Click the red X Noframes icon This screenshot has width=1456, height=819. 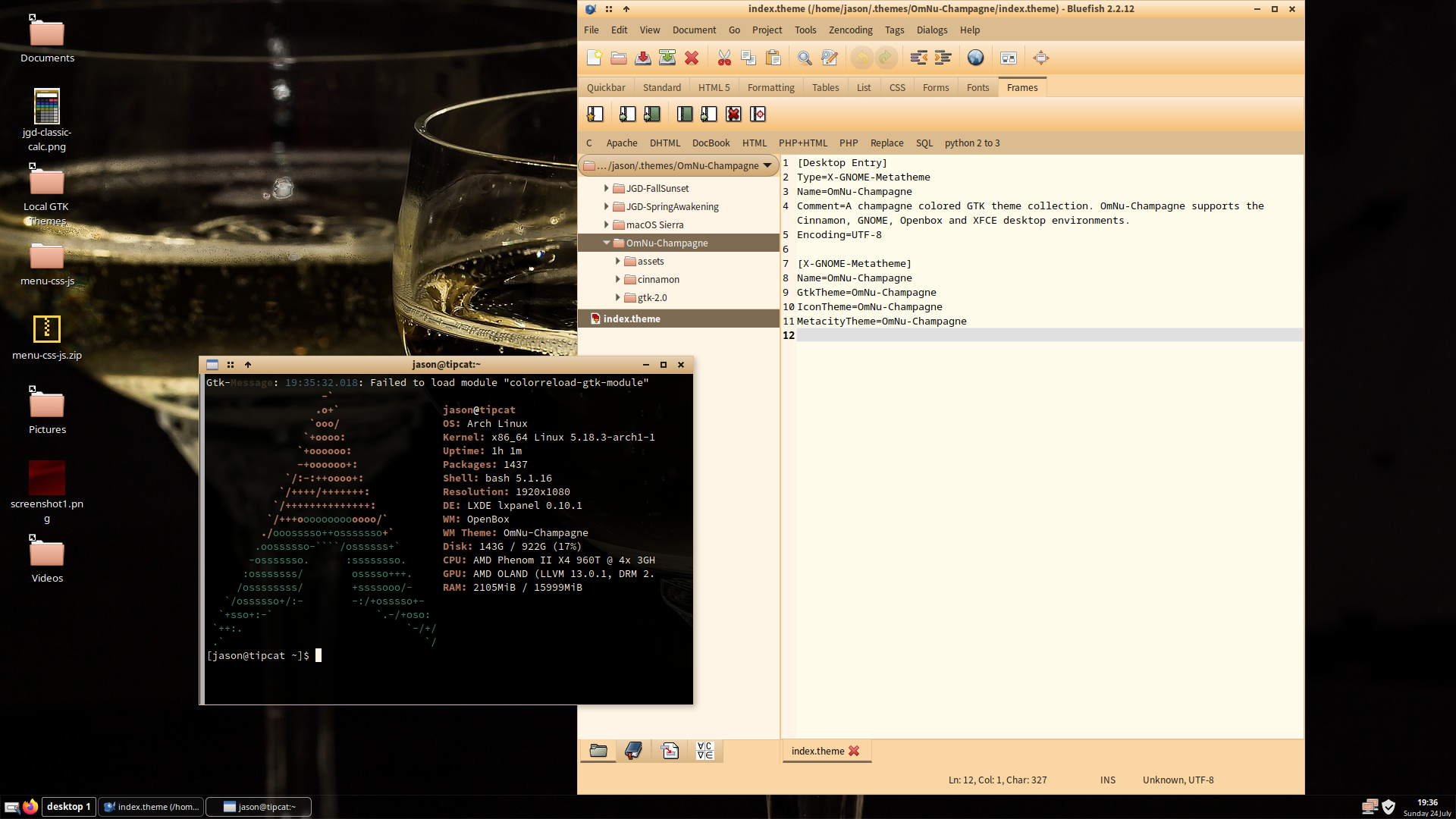pyautogui.click(x=733, y=115)
